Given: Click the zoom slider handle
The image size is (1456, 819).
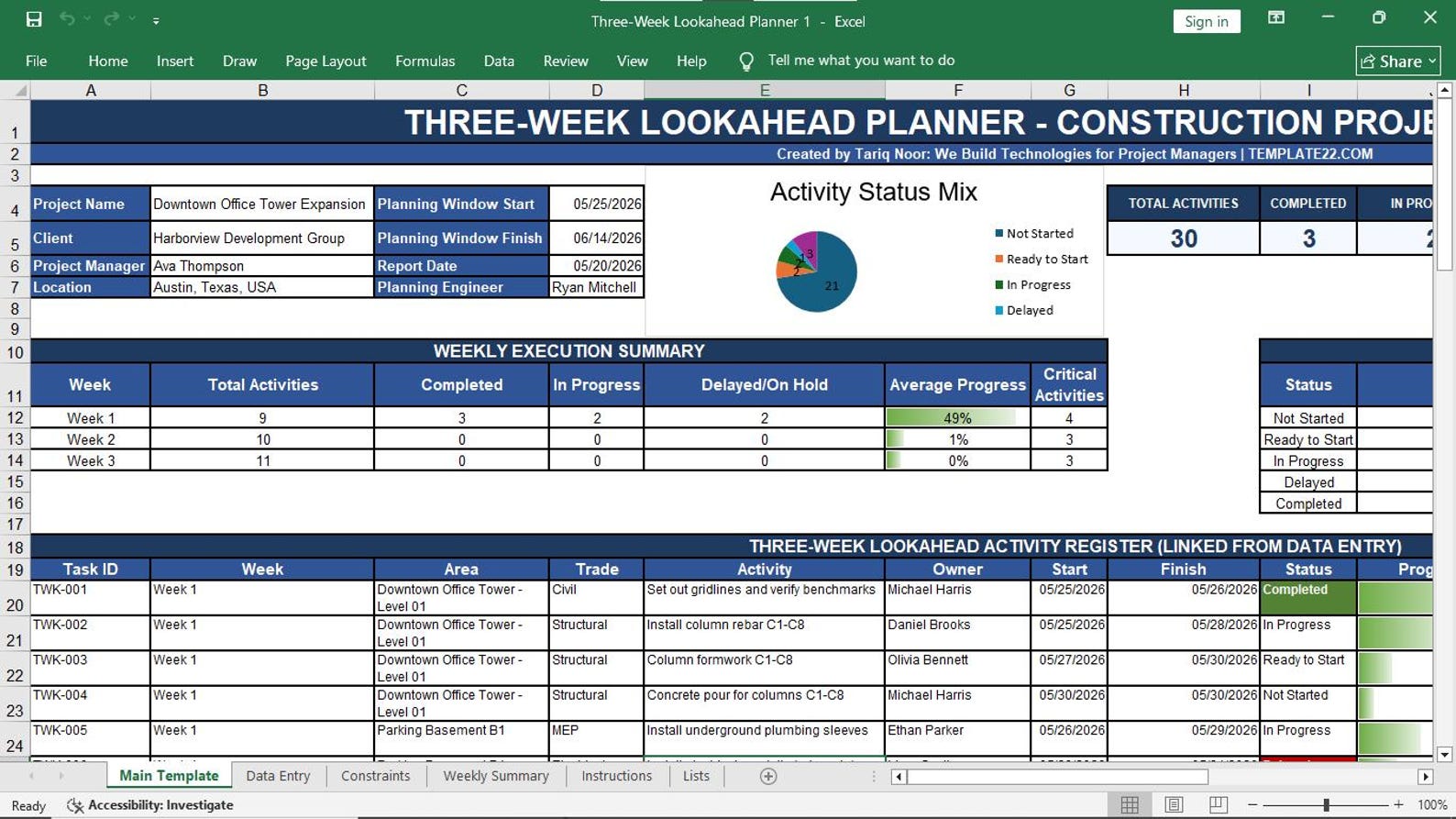Looking at the screenshot, I should point(1326,805).
